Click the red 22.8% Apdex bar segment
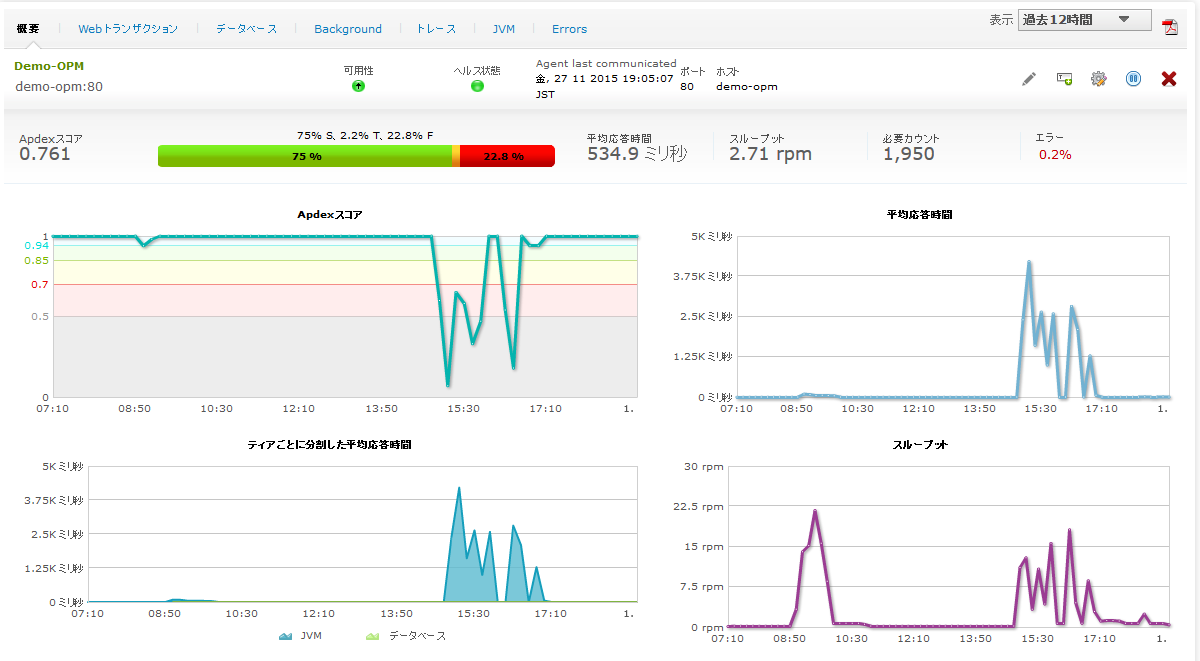Screen dimensions: 1200x661 [506, 156]
